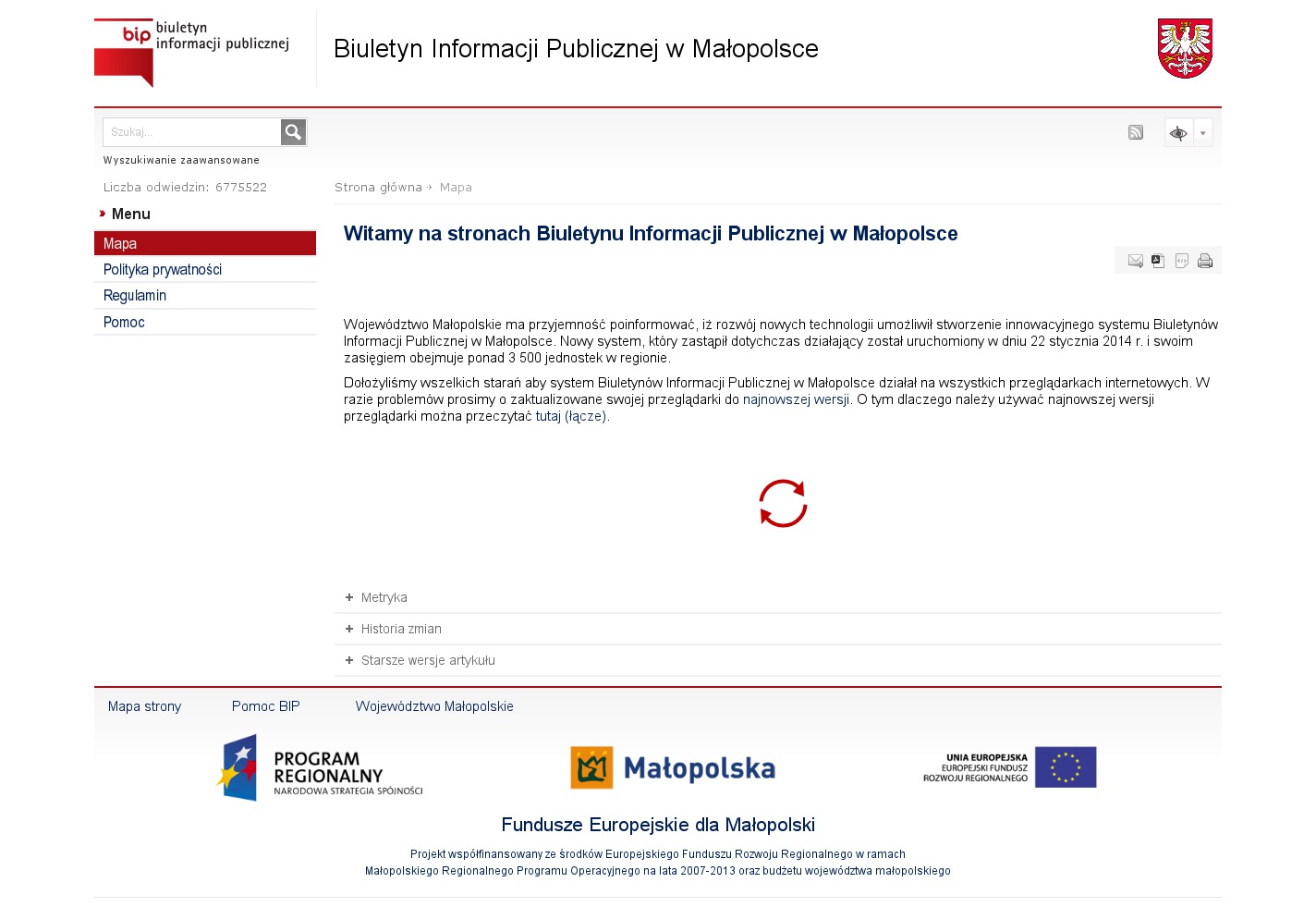Expand Starsze wersje artykułu section
The image size is (1316, 907).
pyautogui.click(x=427, y=661)
